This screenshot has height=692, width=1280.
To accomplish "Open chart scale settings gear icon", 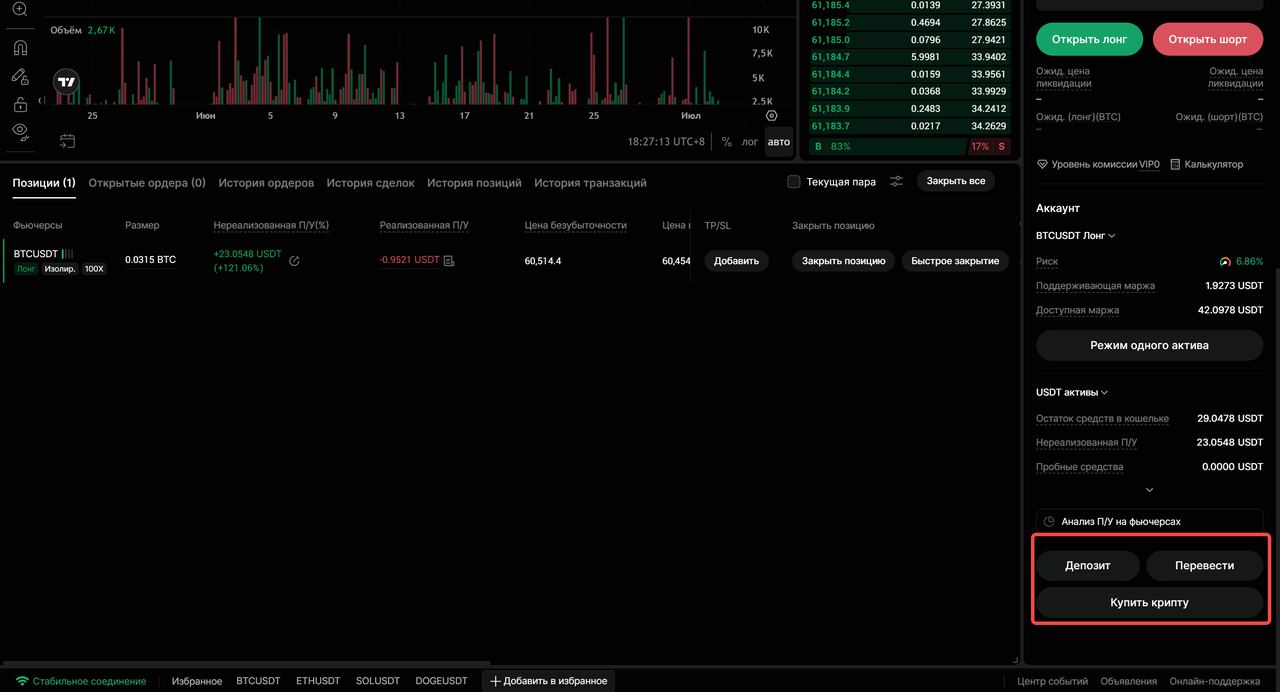I will click(x=771, y=116).
